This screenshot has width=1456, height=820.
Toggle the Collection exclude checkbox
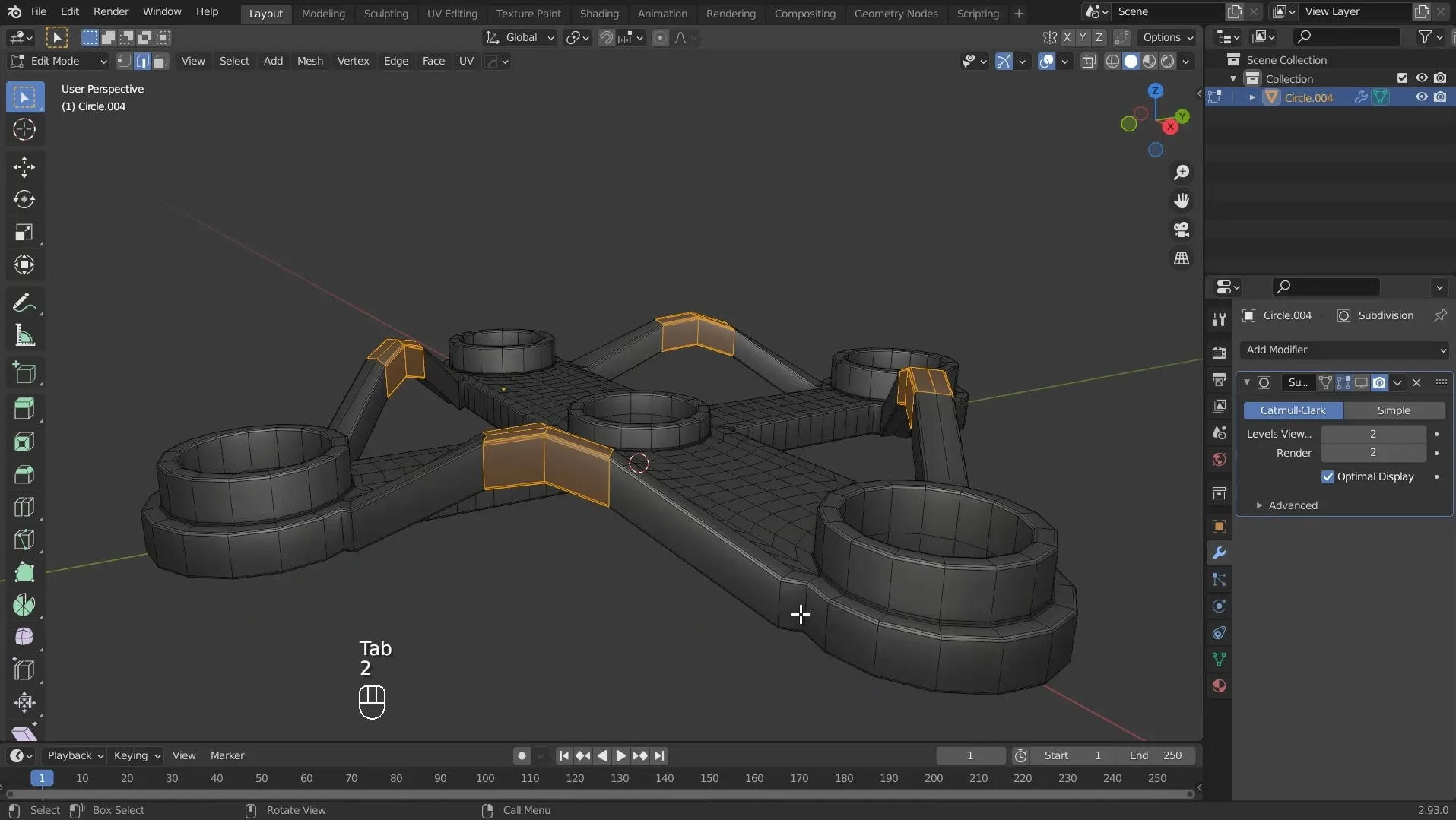[x=1402, y=78]
